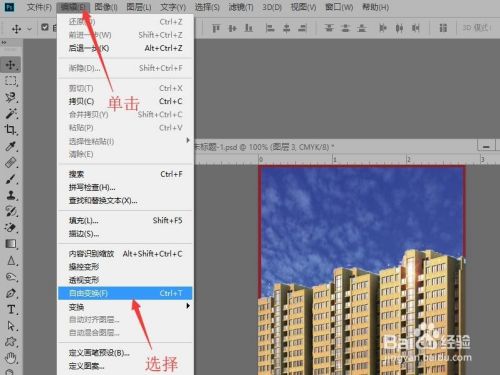Select the Gradient tool
Image resolution: width=500 pixels, height=375 pixels.
pos(11,244)
